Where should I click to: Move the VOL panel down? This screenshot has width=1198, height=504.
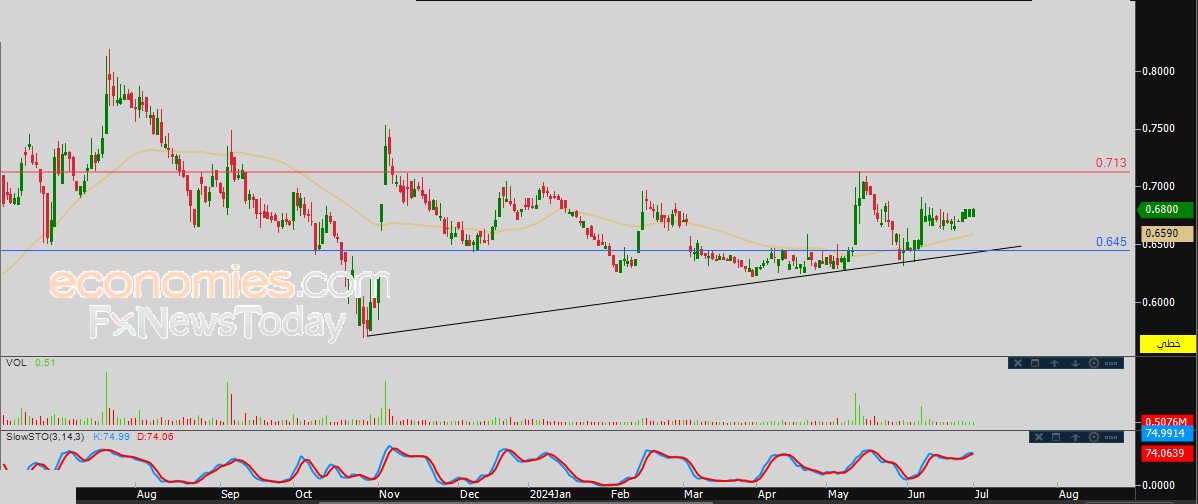[1075, 363]
